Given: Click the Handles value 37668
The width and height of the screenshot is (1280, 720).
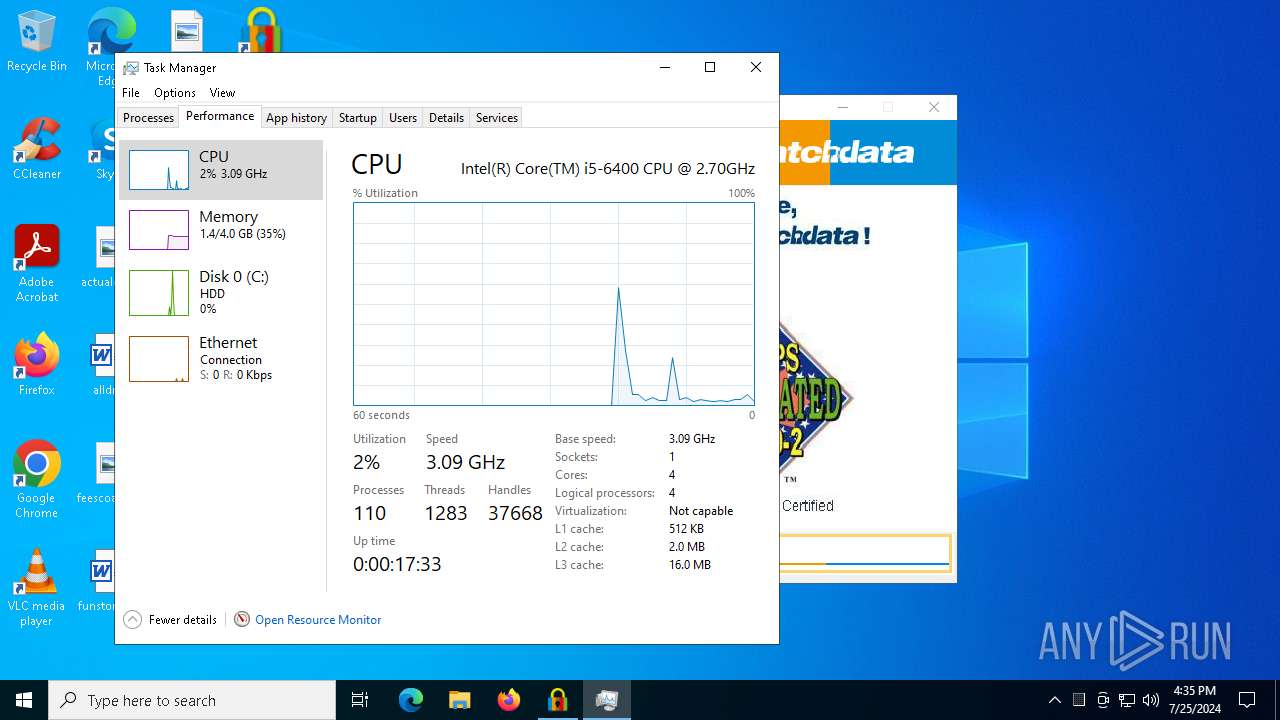Looking at the screenshot, I should [515, 513].
